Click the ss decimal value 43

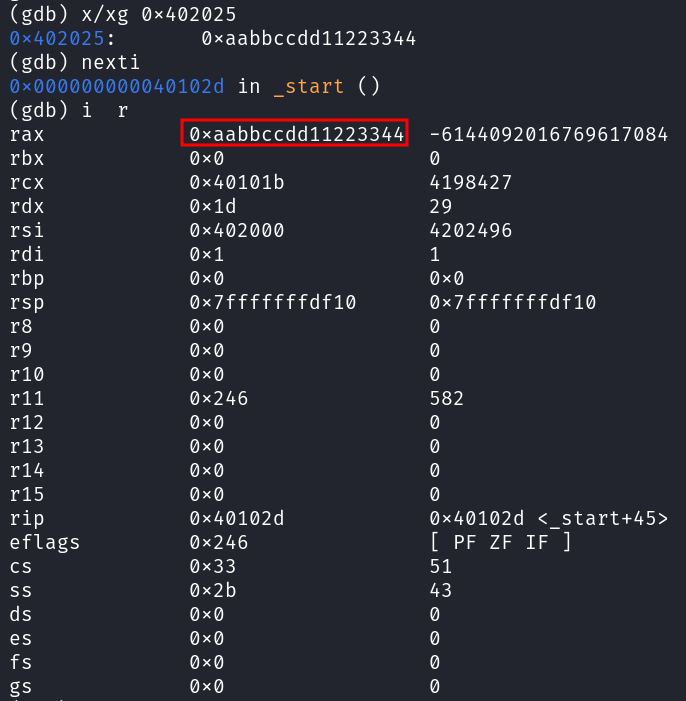(x=440, y=590)
